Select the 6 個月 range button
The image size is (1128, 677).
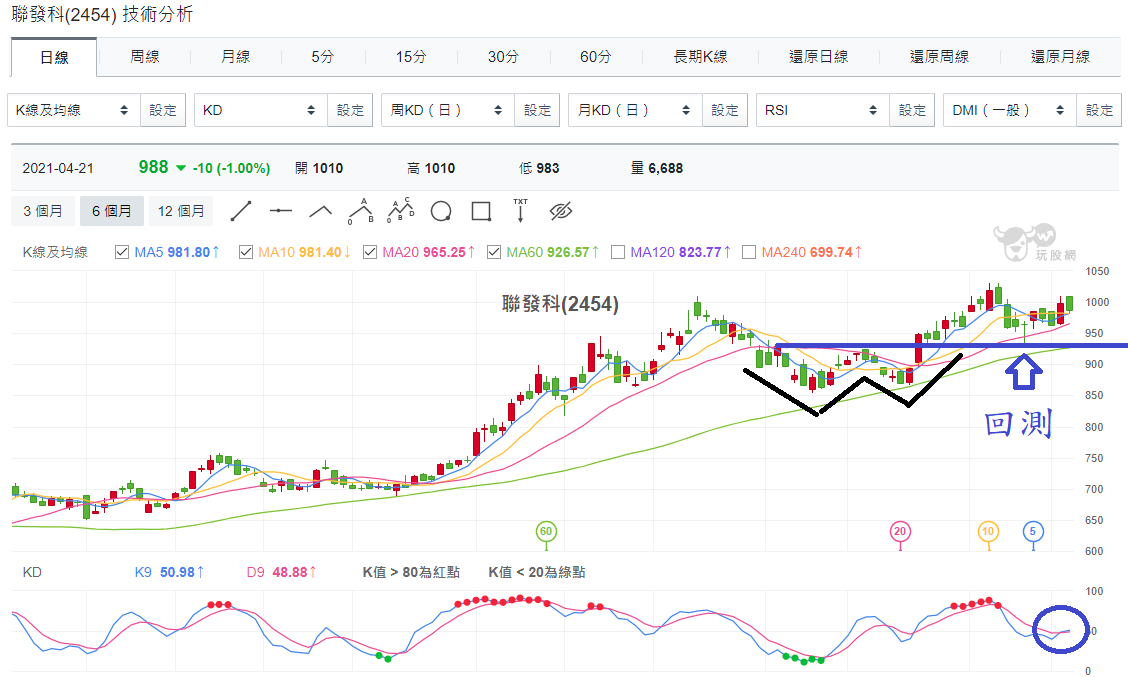(x=112, y=211)
